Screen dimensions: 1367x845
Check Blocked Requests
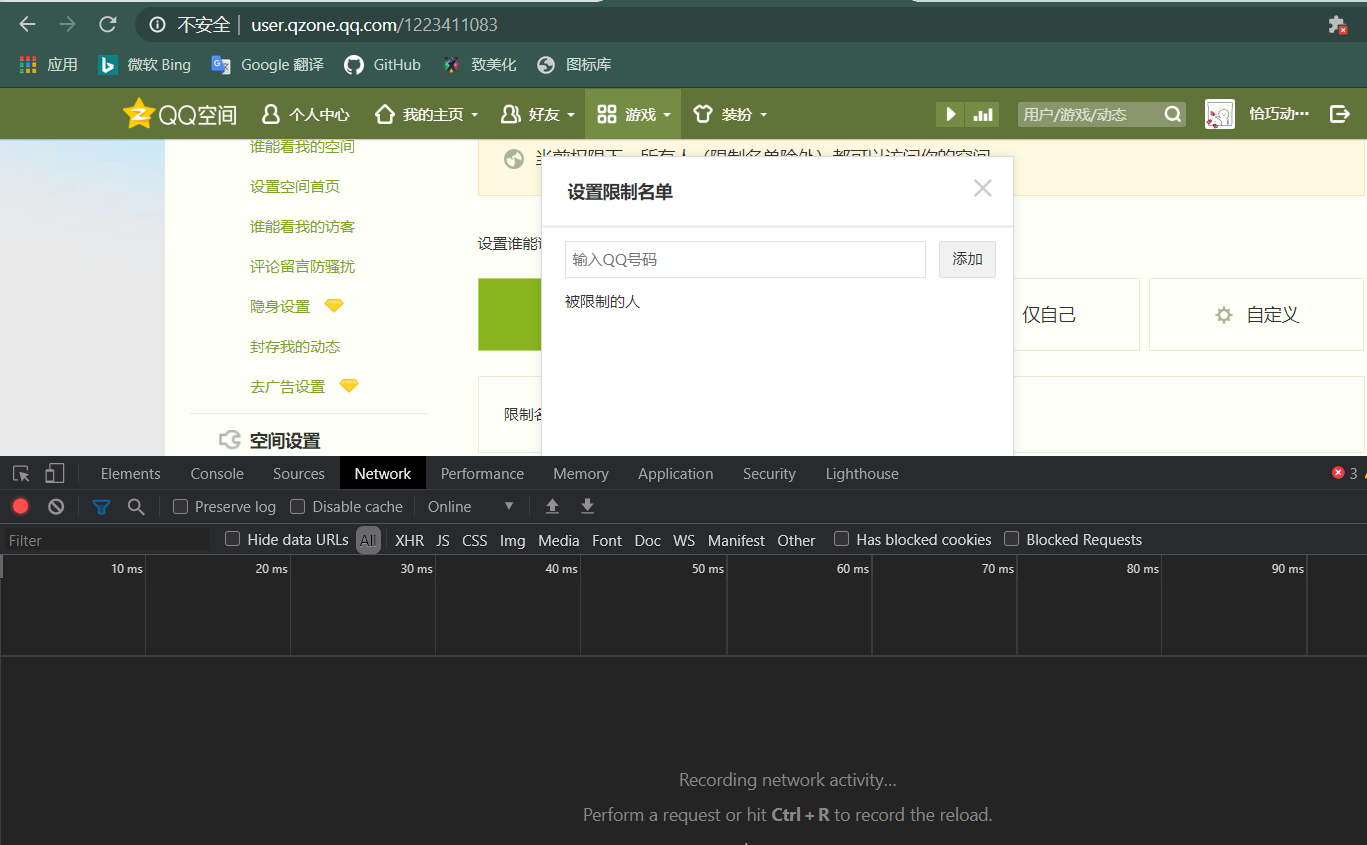(x=1012, y=539)
